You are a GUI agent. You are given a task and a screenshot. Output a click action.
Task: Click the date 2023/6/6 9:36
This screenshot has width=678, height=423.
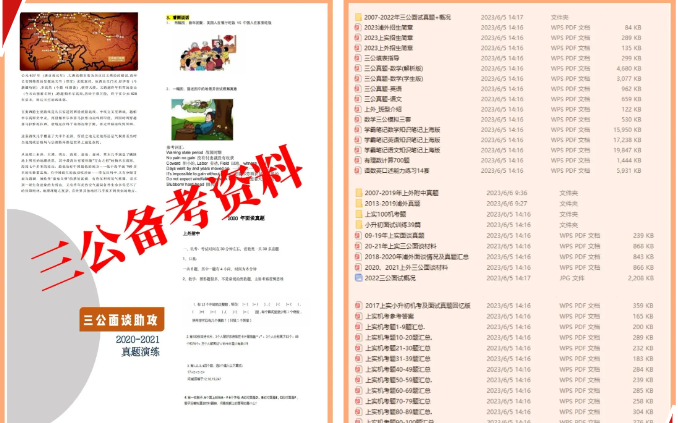(506, 193)
